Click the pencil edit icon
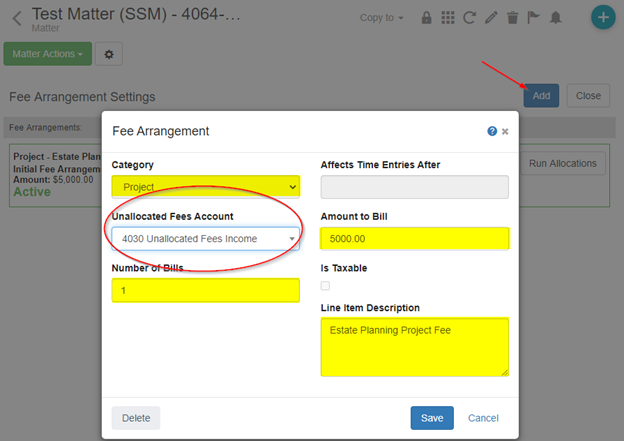Viewport: 624px width, 441px height. click(x=491, y=18)
